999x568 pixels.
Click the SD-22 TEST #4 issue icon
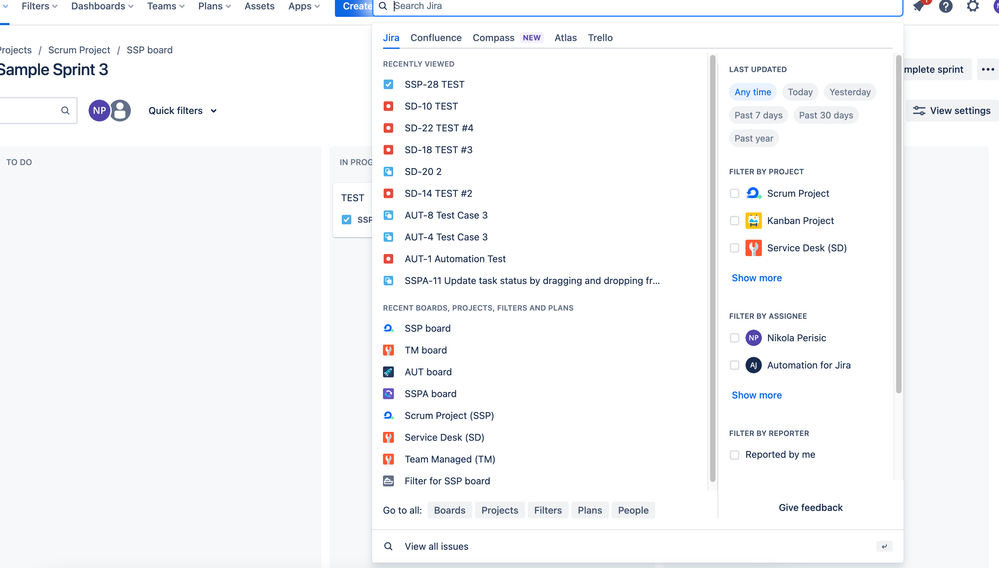point(389,128)
